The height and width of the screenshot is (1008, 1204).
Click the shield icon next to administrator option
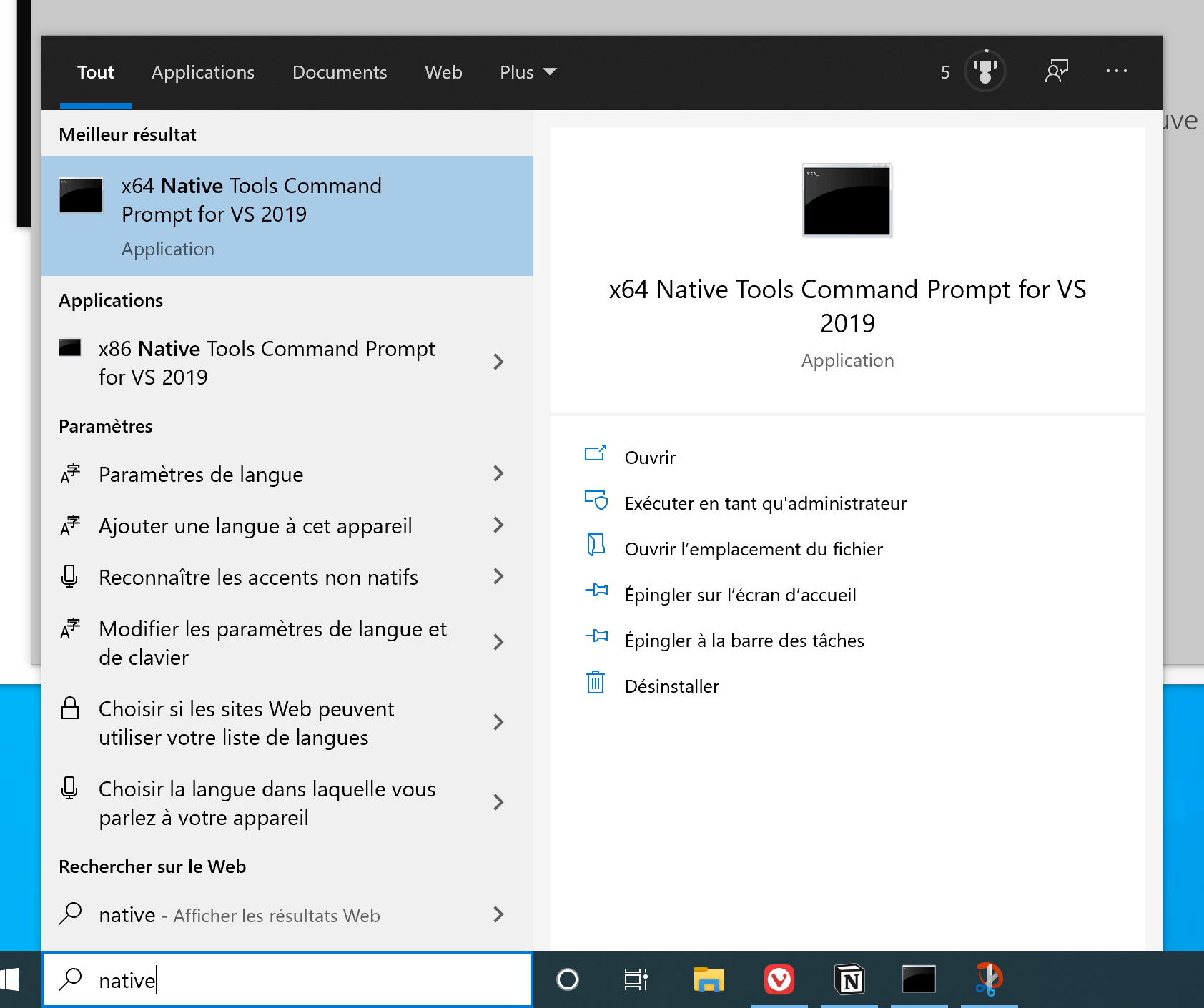click(596, 501)
